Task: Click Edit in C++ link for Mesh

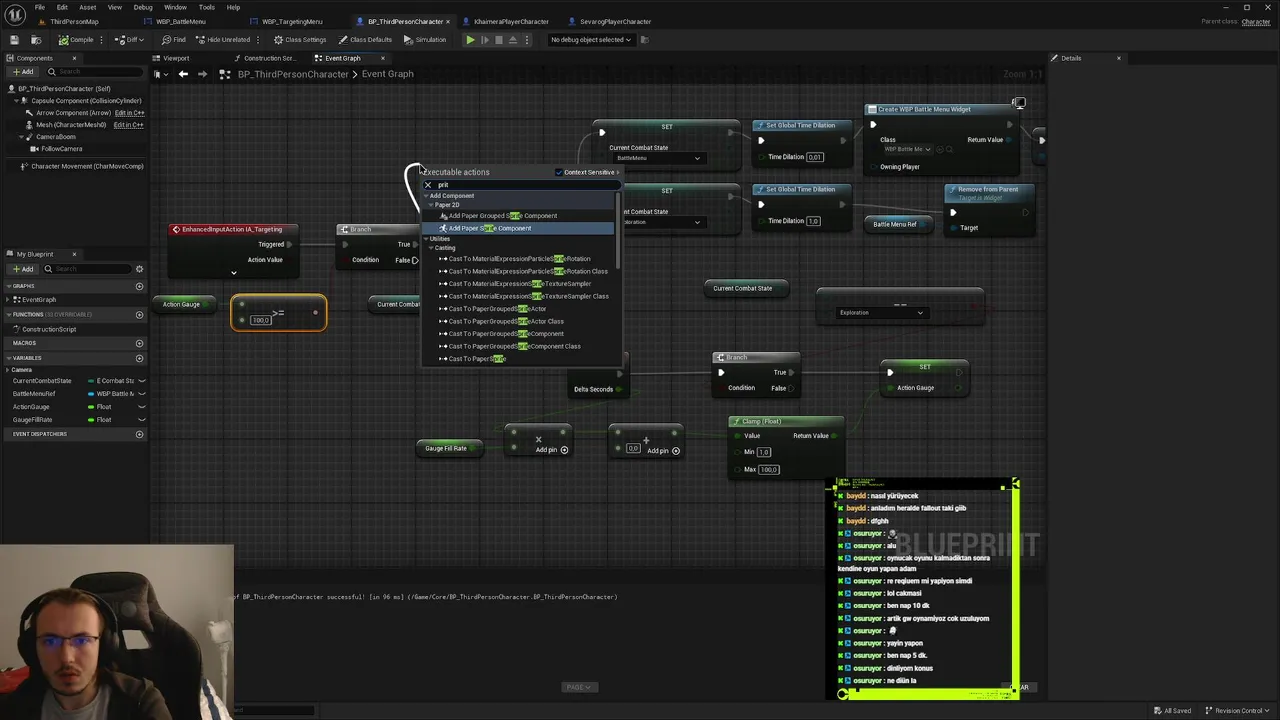Action: point(129,125)
